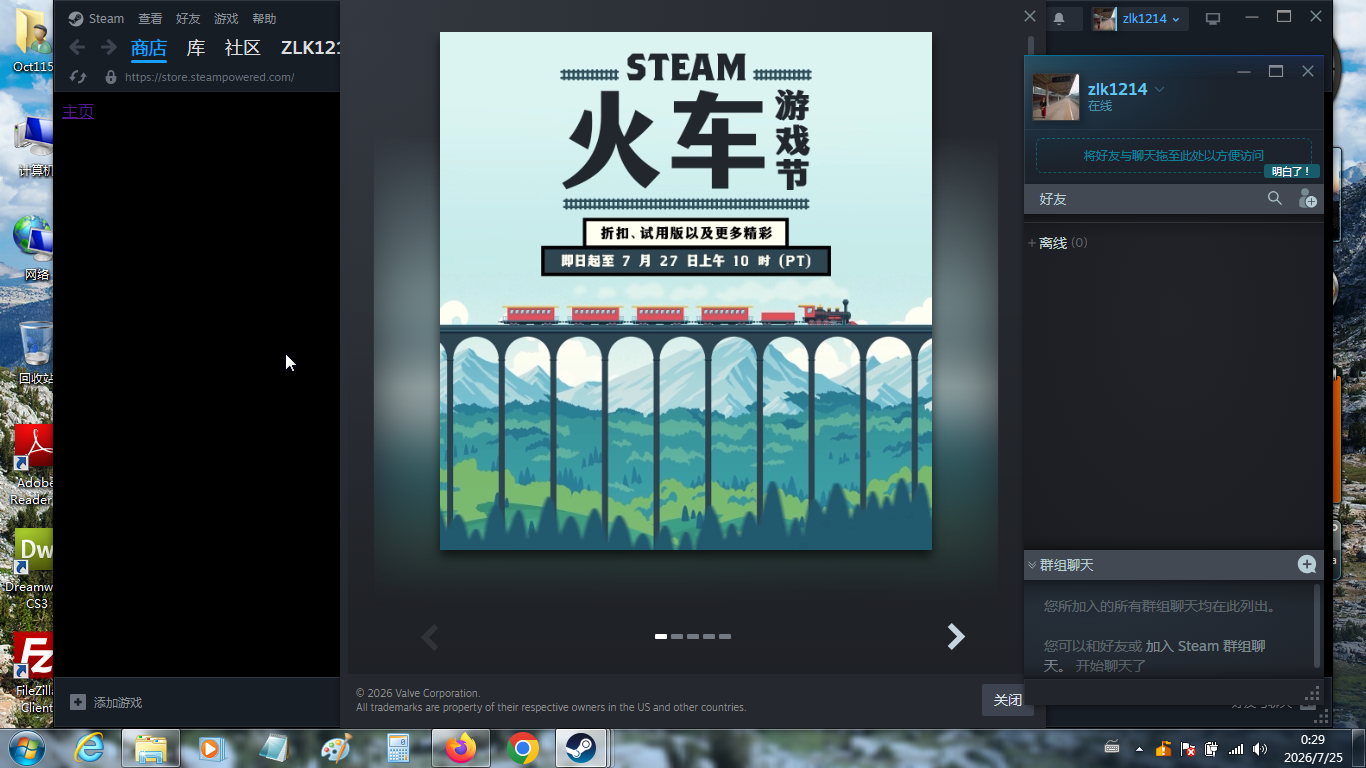
Task: Click the Steam icon in the taskbar
Action: coord(581,748)
